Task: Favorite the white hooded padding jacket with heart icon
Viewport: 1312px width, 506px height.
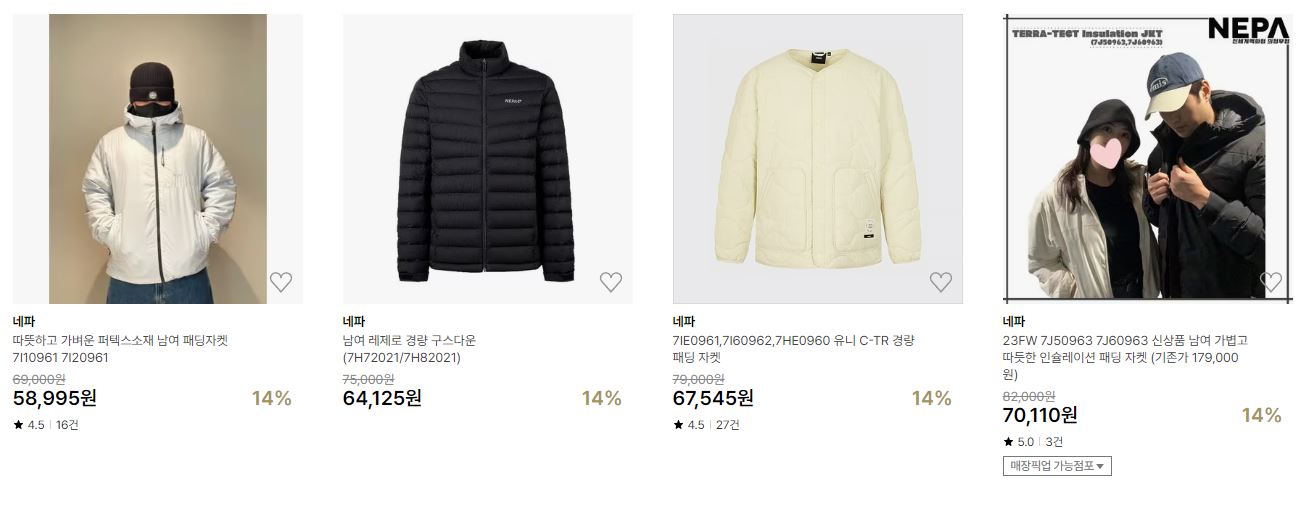Action: [x=281, y=282]
